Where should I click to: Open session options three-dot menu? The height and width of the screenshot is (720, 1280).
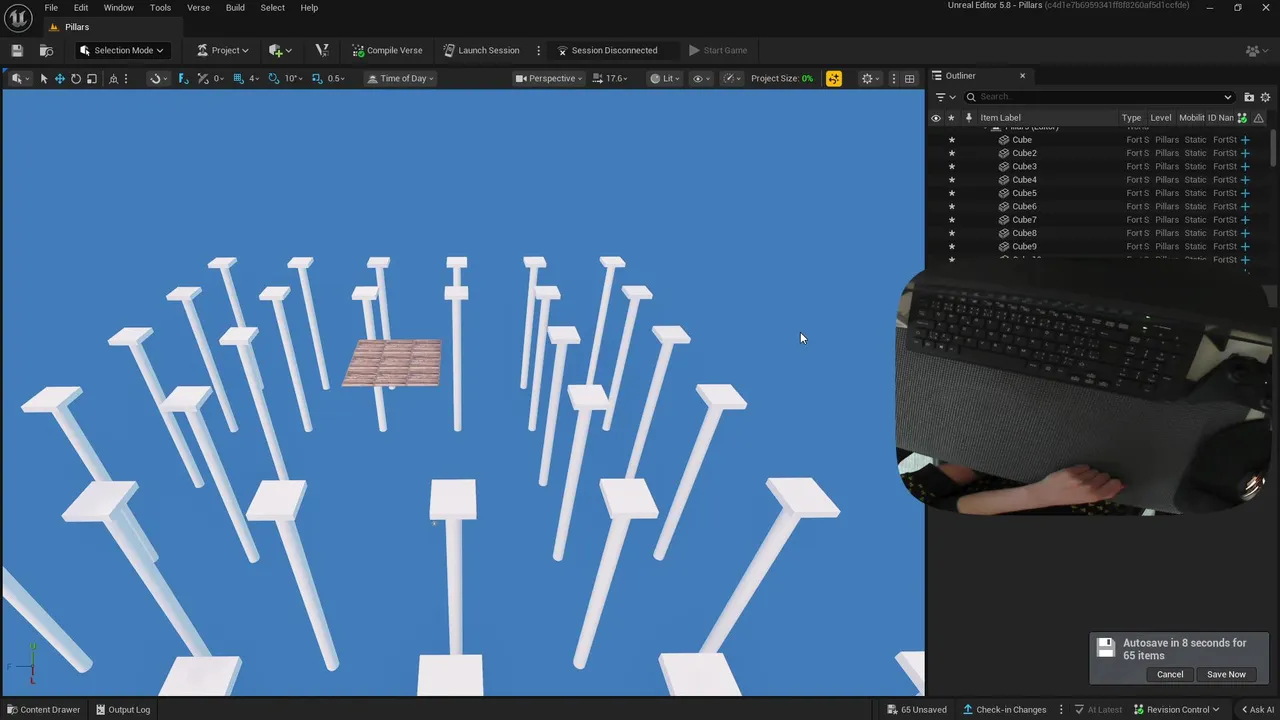(538, 50)
